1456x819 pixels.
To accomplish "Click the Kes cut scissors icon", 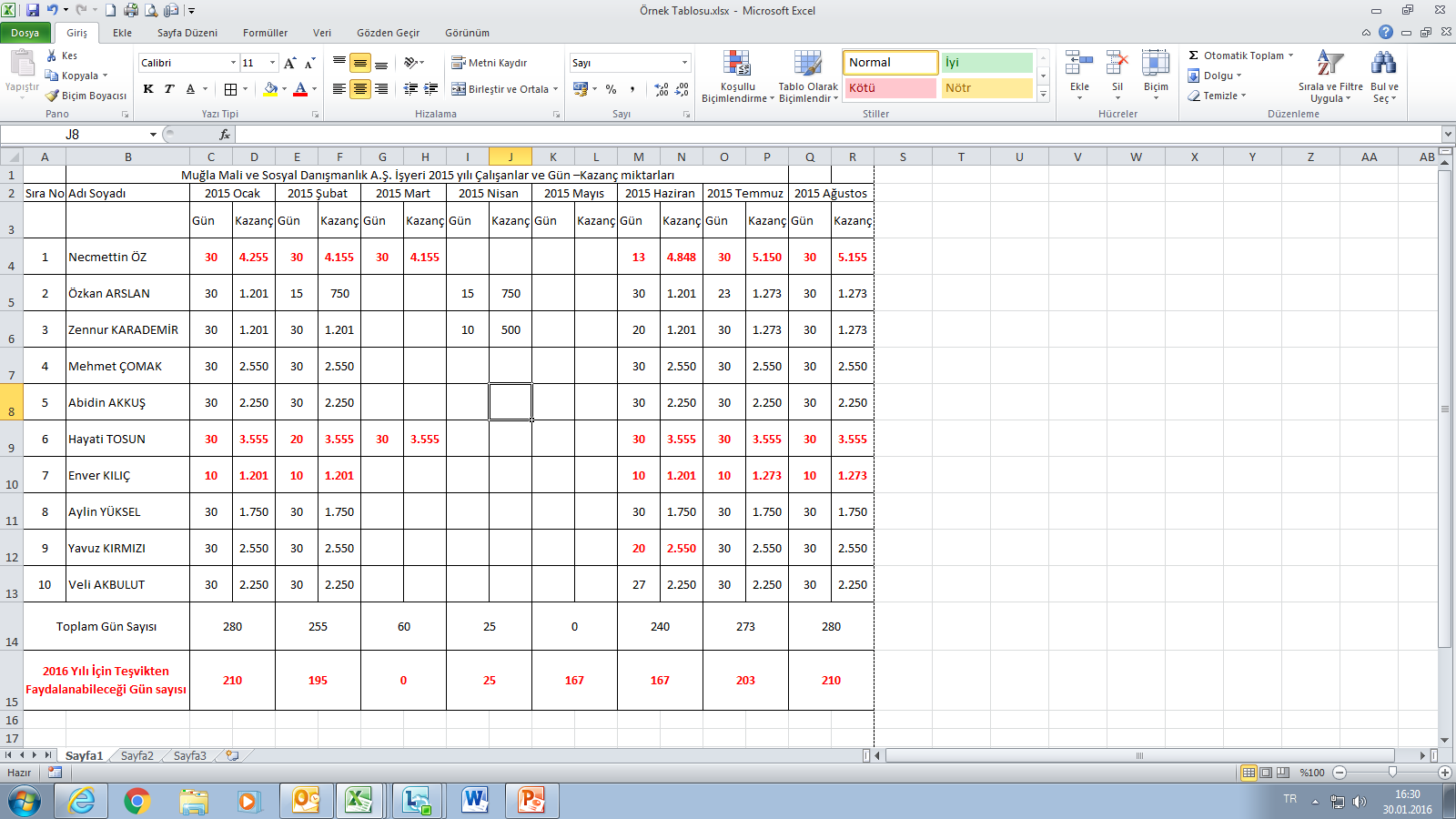I will 52,56.
